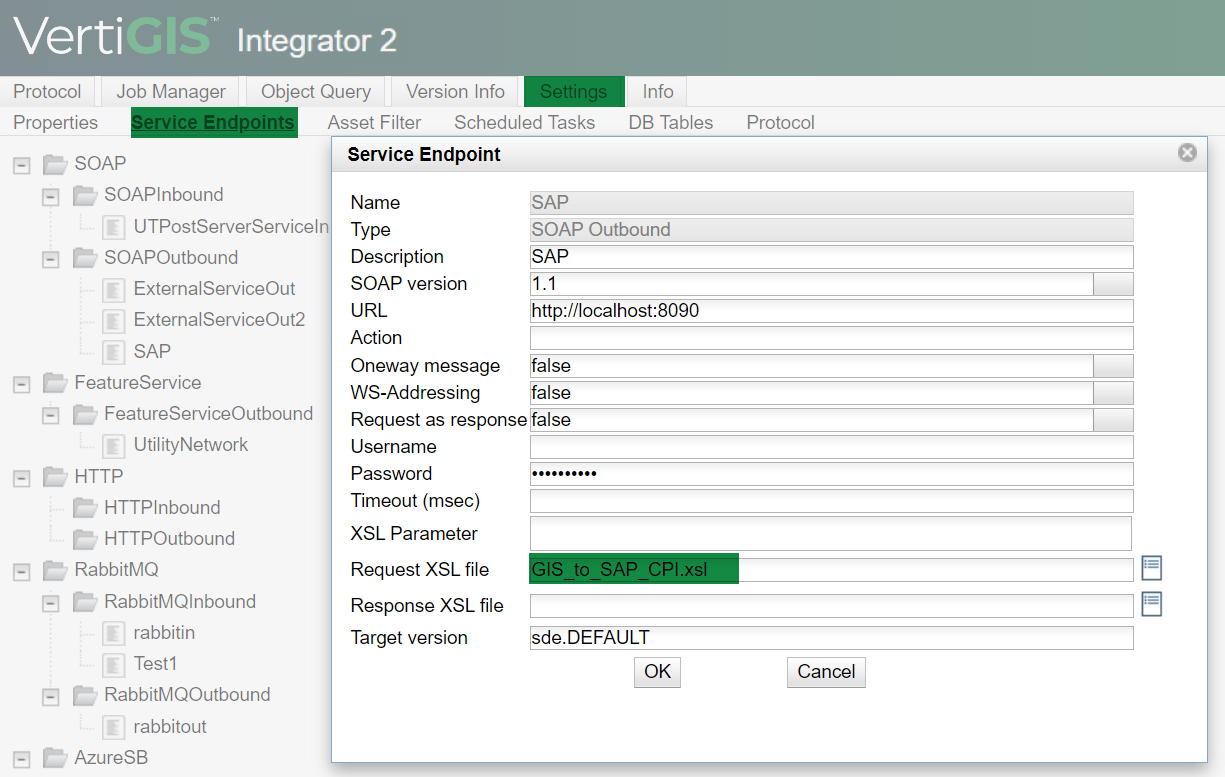Image resolution: width=1225 pixels, height=777 pixels.
Task: Click the FeatureService folder icon
Action: click(x=54, y=383)
